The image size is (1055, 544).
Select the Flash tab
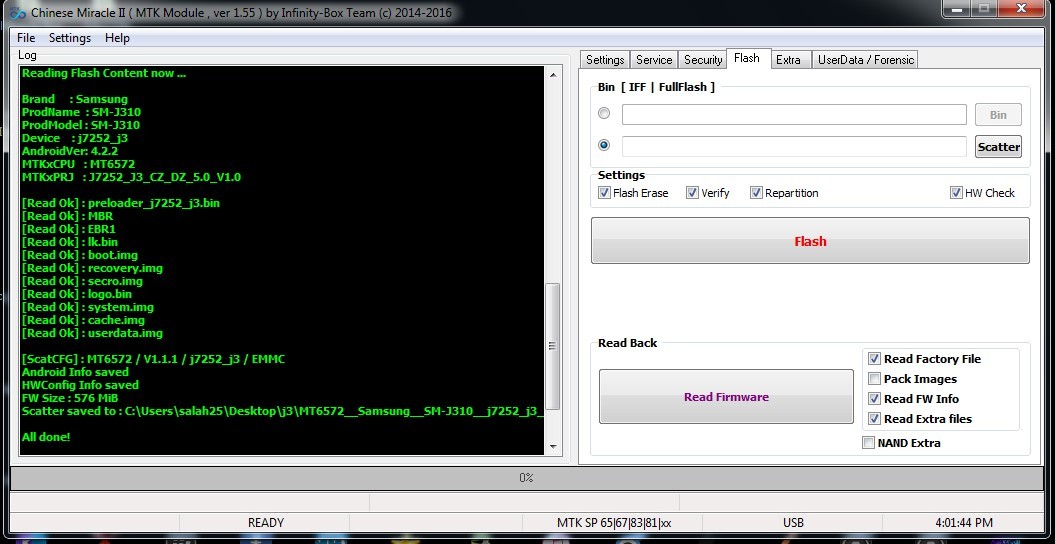(747, 59)
